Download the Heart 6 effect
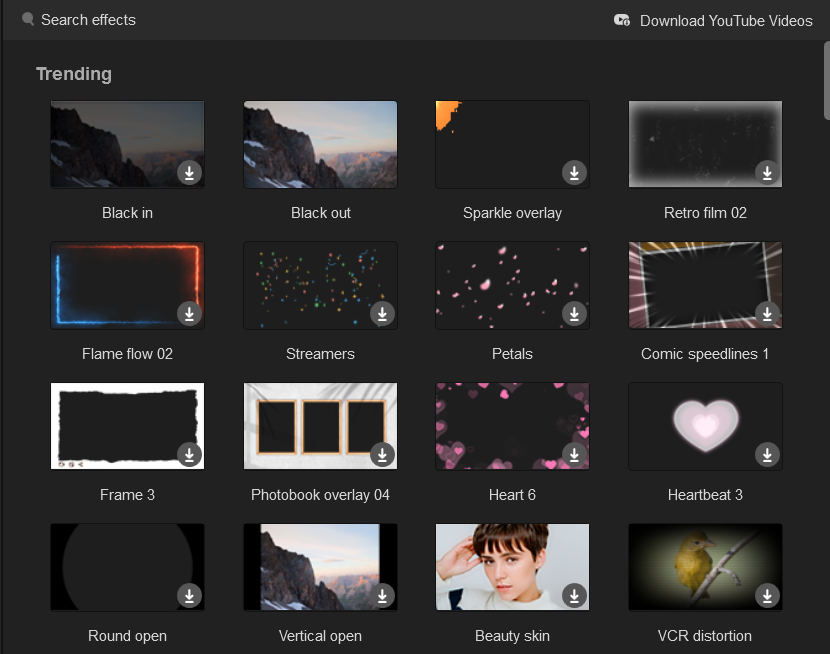830x654 pixels. tap(574, 455)
